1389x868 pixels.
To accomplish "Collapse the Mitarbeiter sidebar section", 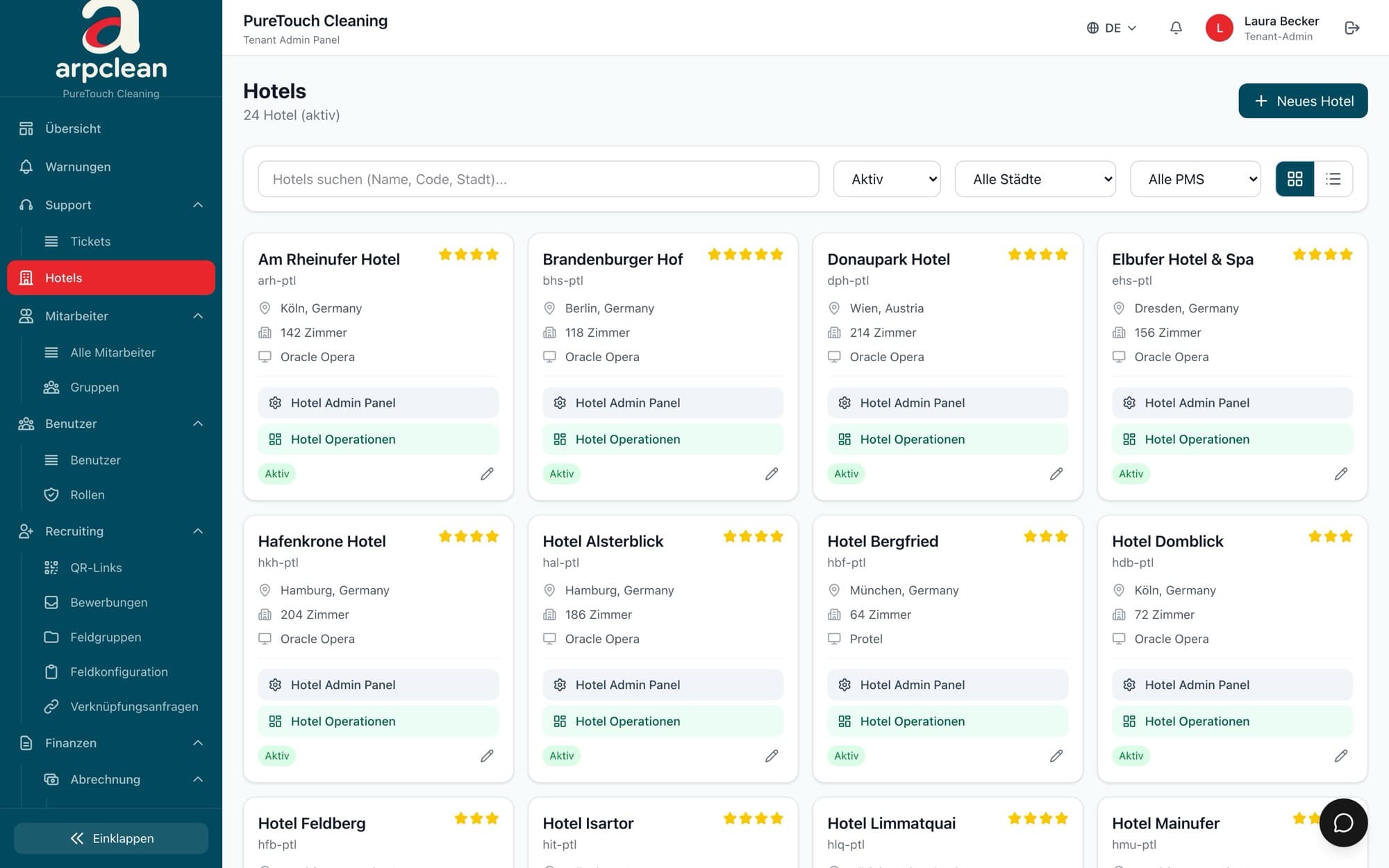I will pyautogui.click(x=198, y=316).
